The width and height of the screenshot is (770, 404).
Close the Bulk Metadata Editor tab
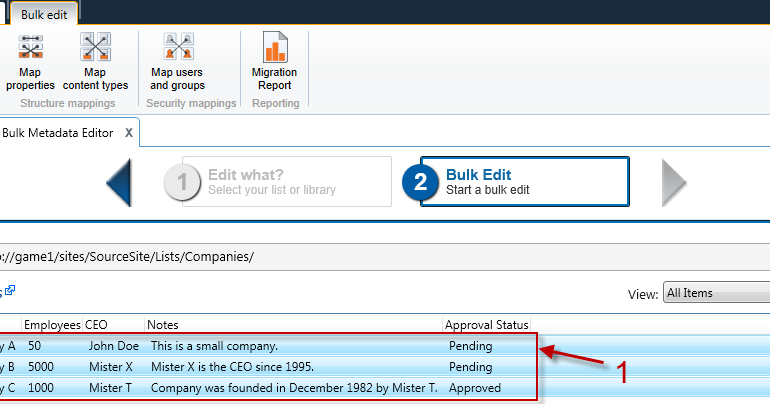[129, 132]
